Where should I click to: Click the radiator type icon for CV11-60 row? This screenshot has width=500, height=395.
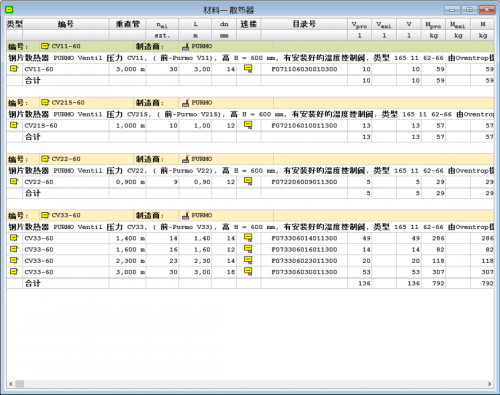(x=14, y=69)
